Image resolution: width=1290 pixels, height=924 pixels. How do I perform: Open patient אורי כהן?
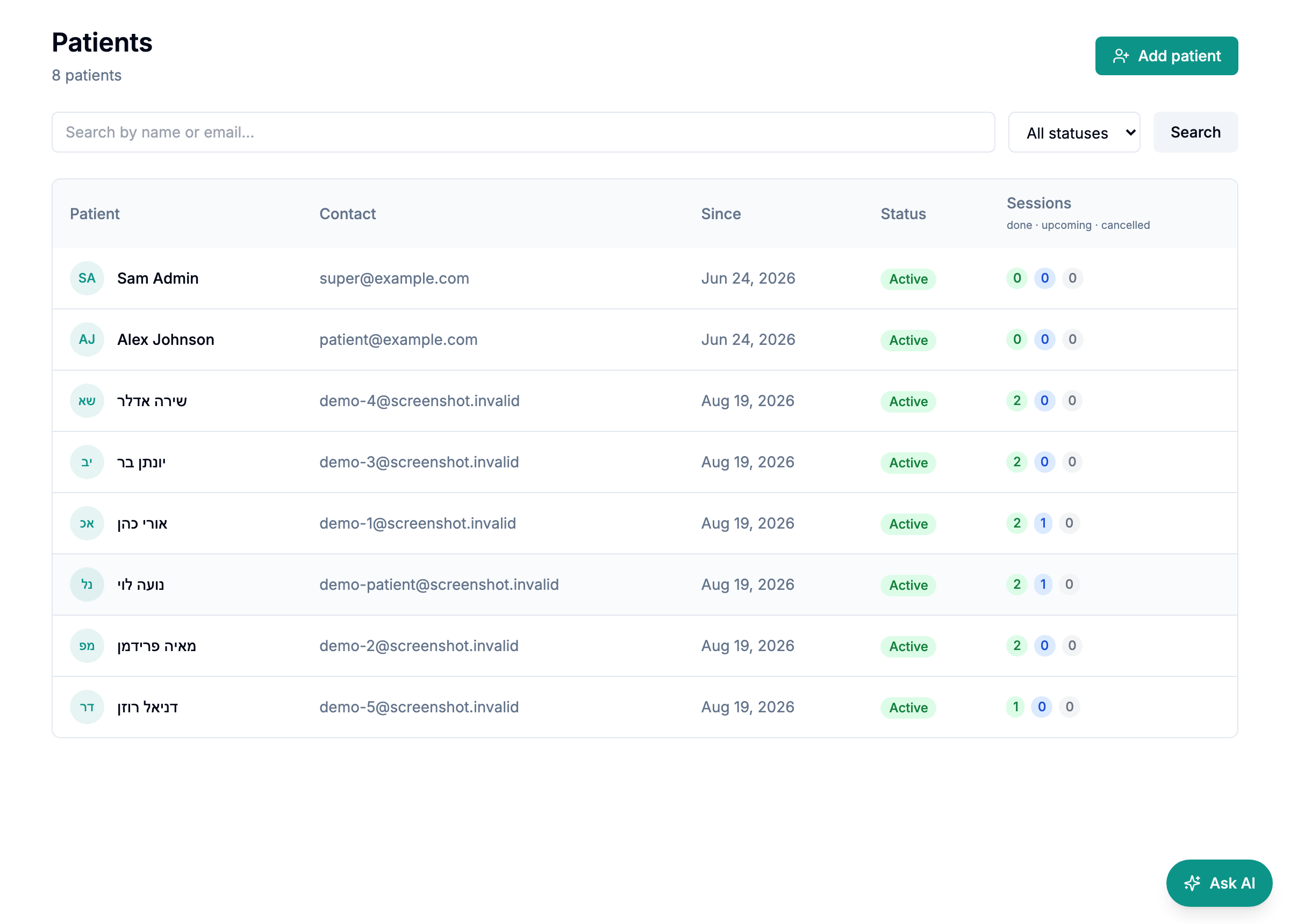click(x=142, y=523)
